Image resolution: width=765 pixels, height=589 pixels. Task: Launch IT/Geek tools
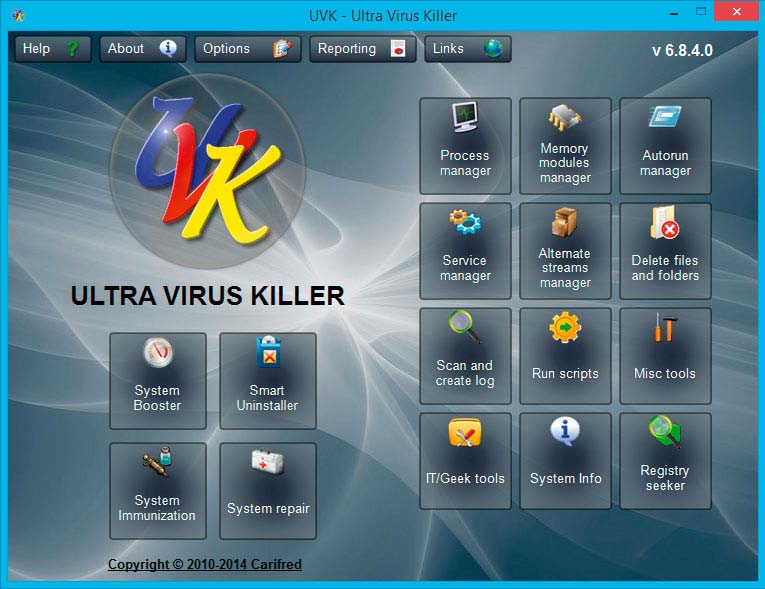465,461
